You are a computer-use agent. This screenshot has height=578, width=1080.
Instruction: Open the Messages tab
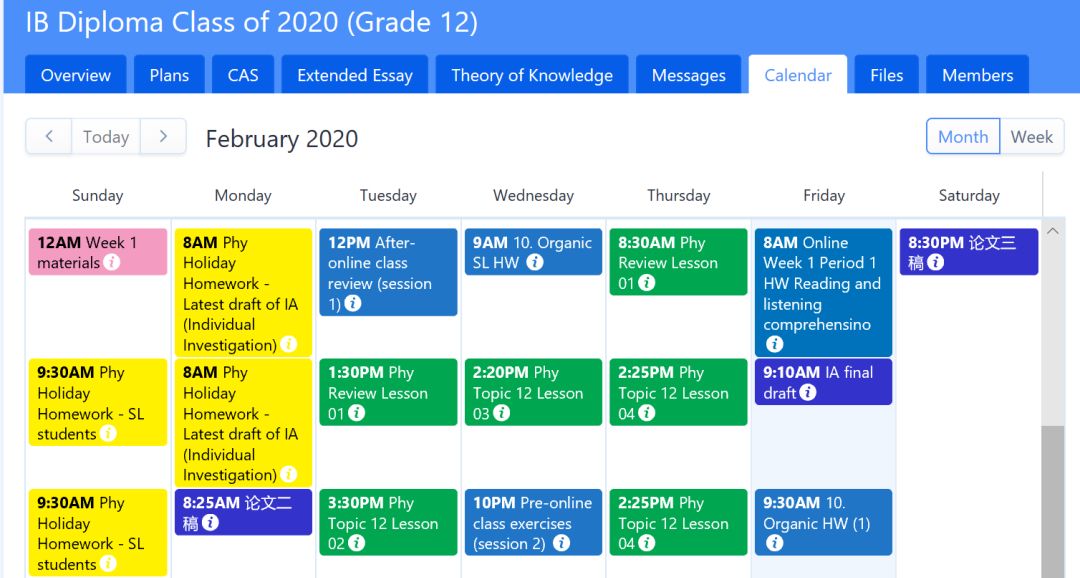(688, 75)
